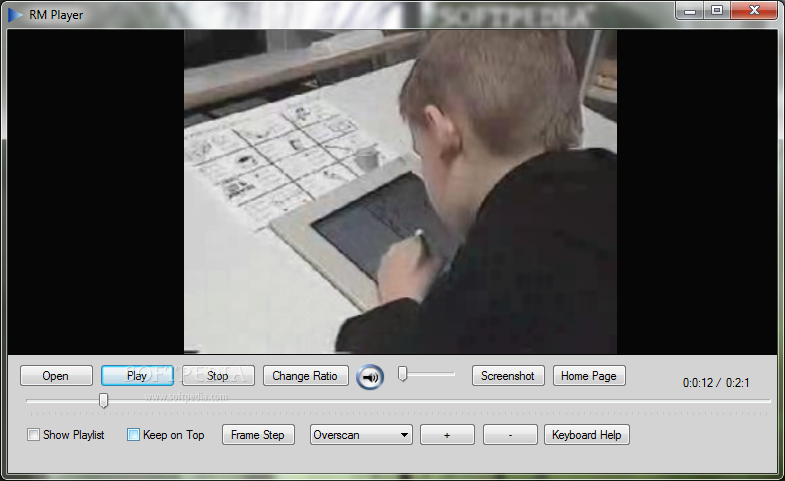Mute audio with the speaker icon

pyautogui.click(x=370, y=377)
